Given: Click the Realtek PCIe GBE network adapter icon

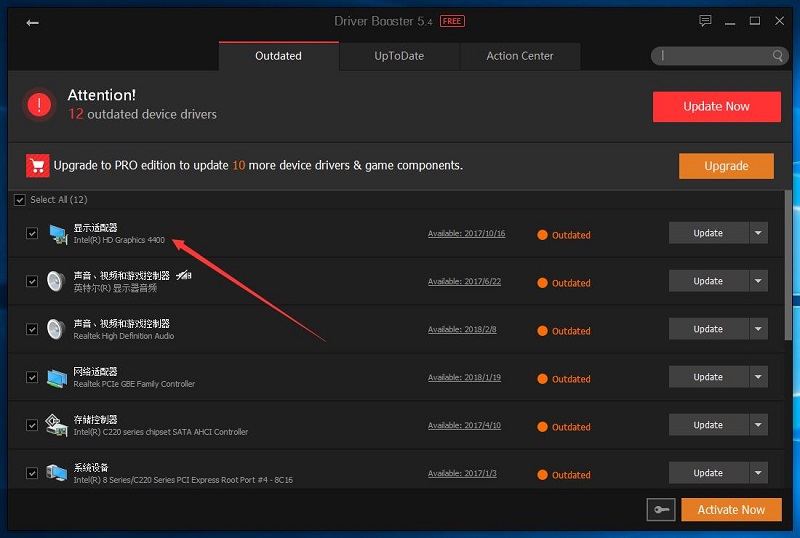Looking at the screenshot, I should 57,378.
